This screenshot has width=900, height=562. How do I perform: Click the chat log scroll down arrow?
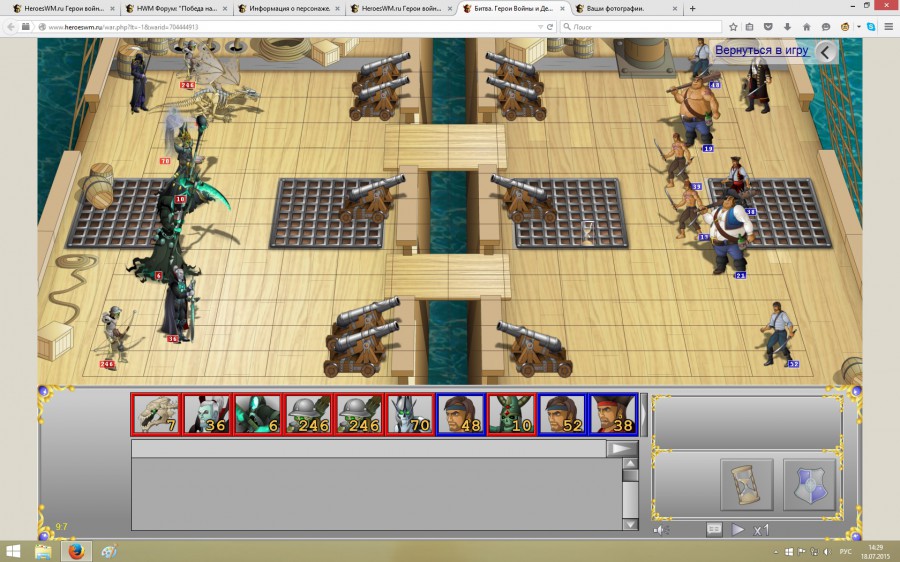[x=630, y=524]
